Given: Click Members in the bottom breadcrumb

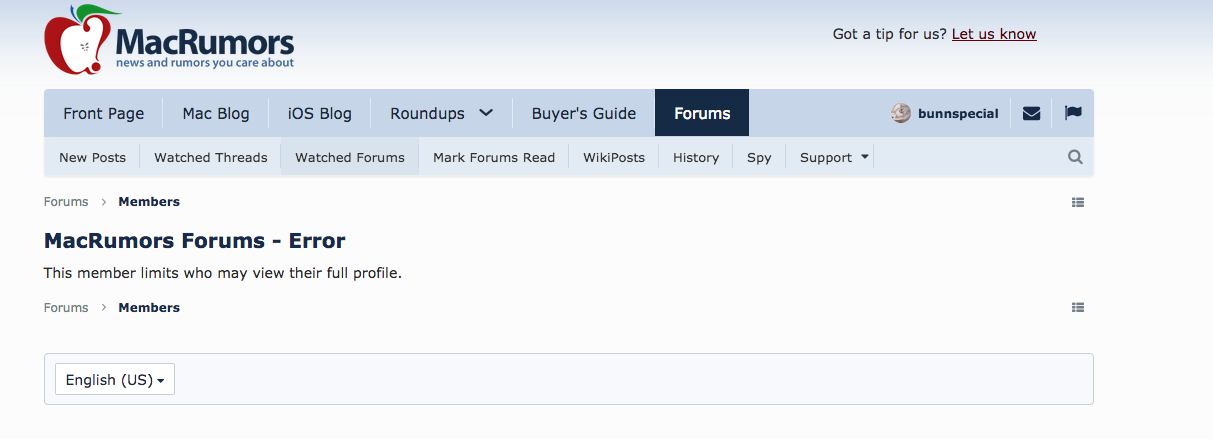Looking at the screenshot, I should coord(149,307).
